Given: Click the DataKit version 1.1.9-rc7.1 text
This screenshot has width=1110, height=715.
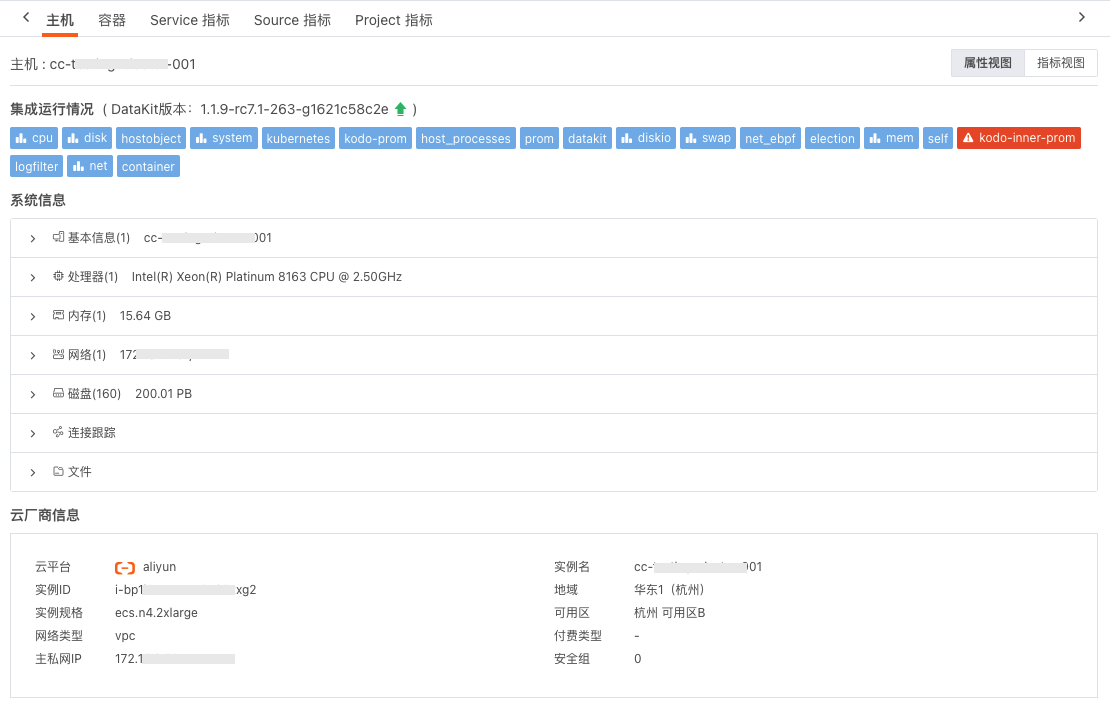Looking at the screenshot, I should tap(294, 109).
